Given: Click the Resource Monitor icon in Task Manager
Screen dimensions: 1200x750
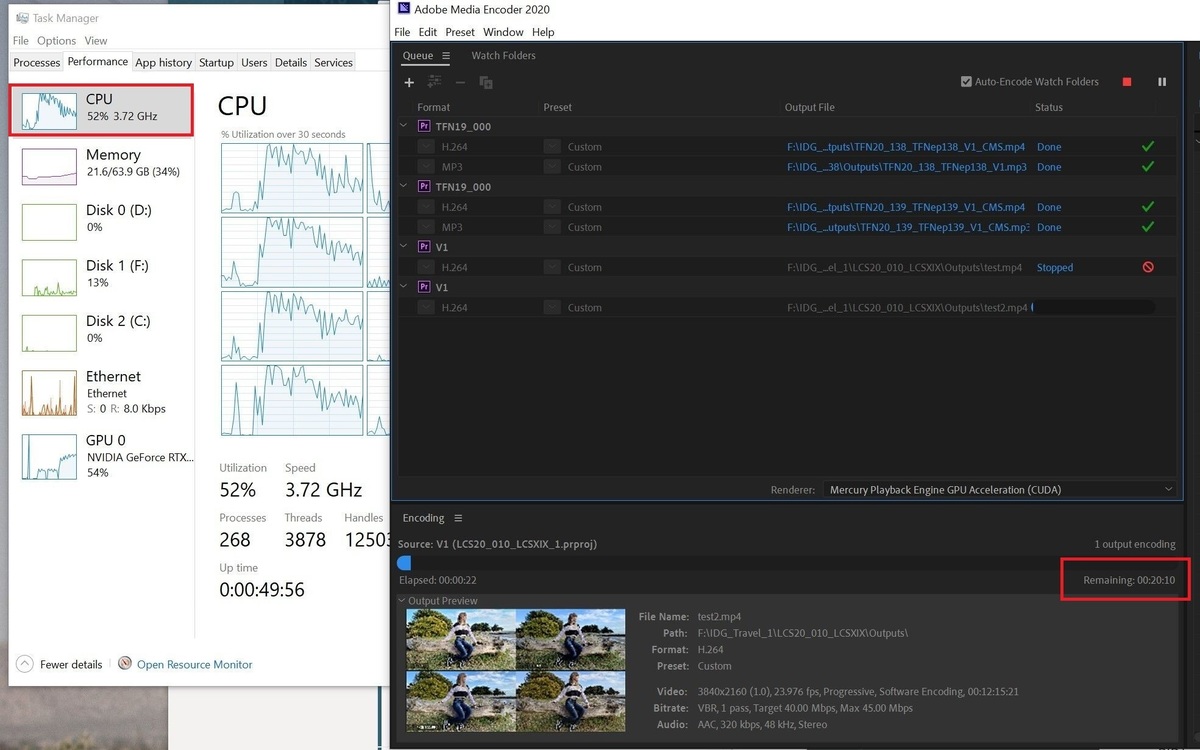Looking at the screenshot, I should tap(125, 664).
